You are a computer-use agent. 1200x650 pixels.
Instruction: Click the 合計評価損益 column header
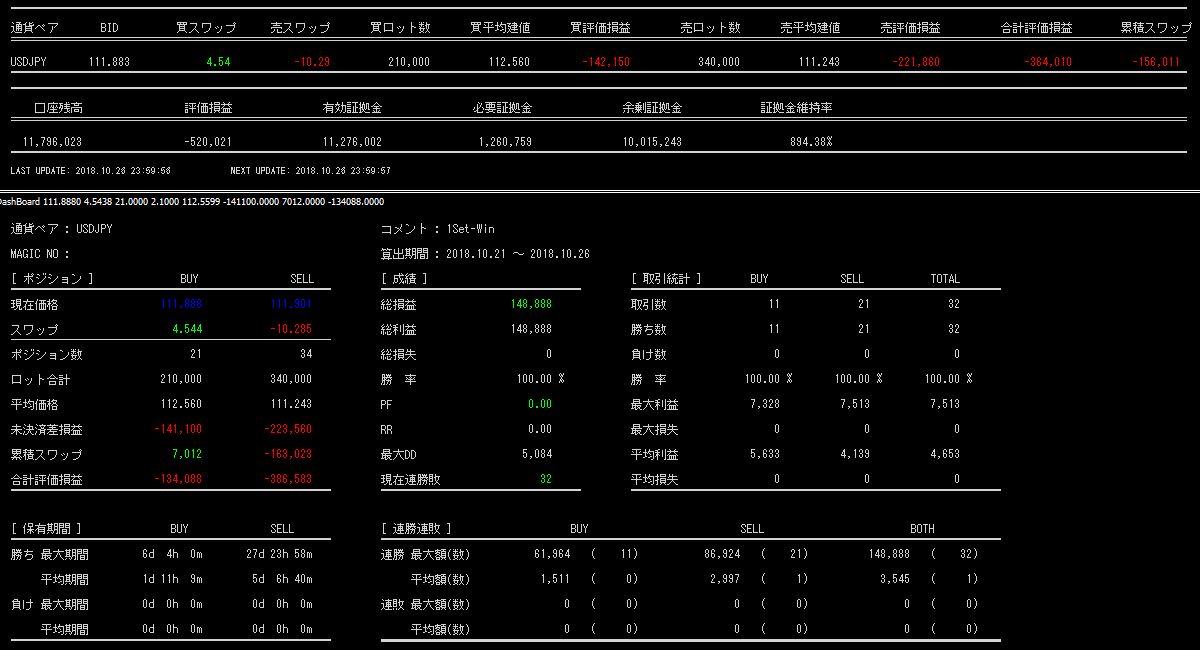coord(1036,29)
